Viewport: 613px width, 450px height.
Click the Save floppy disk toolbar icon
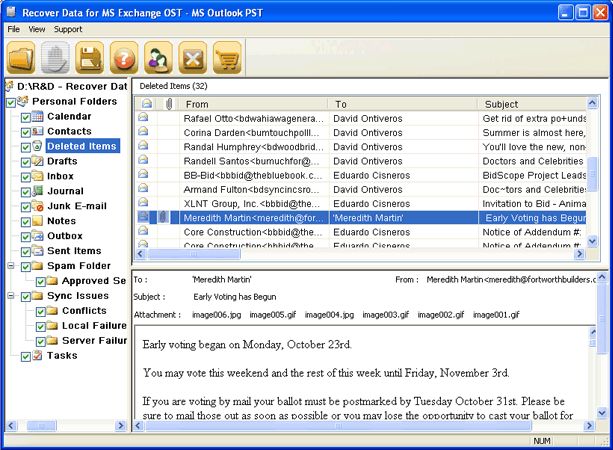pos(90,58)
